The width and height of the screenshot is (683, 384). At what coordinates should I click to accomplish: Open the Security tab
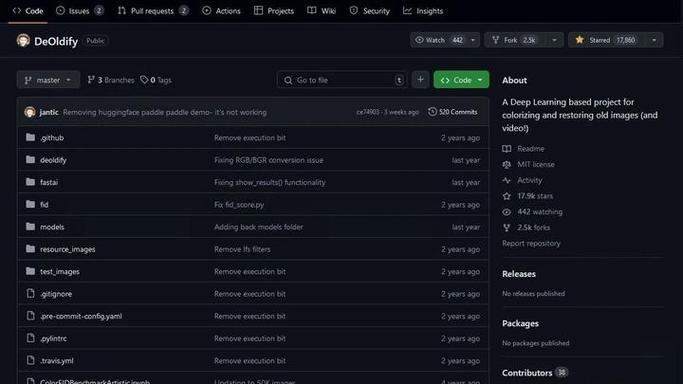click(x=369, y=11)
